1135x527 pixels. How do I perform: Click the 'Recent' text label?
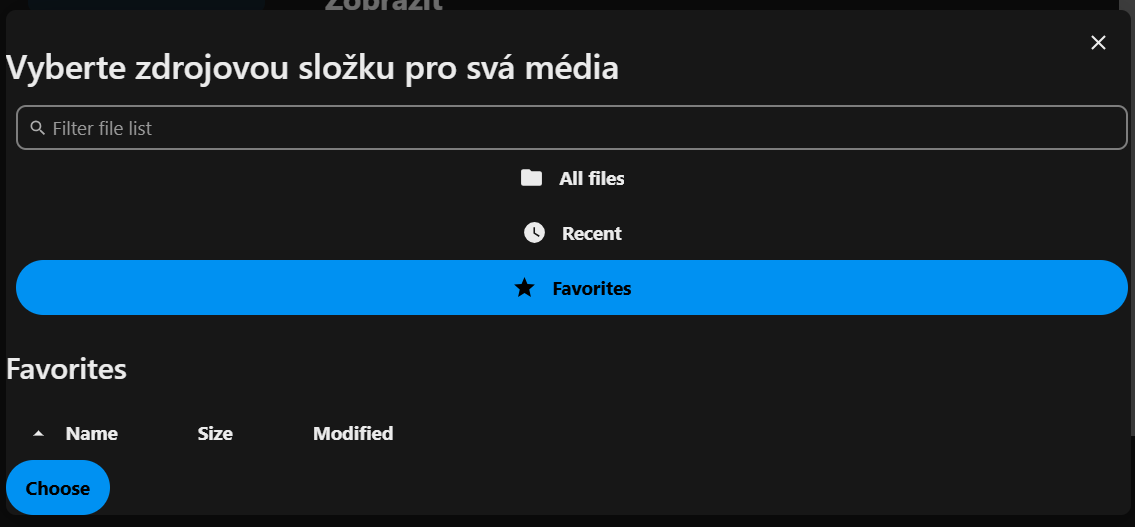[x=592, y=233]
